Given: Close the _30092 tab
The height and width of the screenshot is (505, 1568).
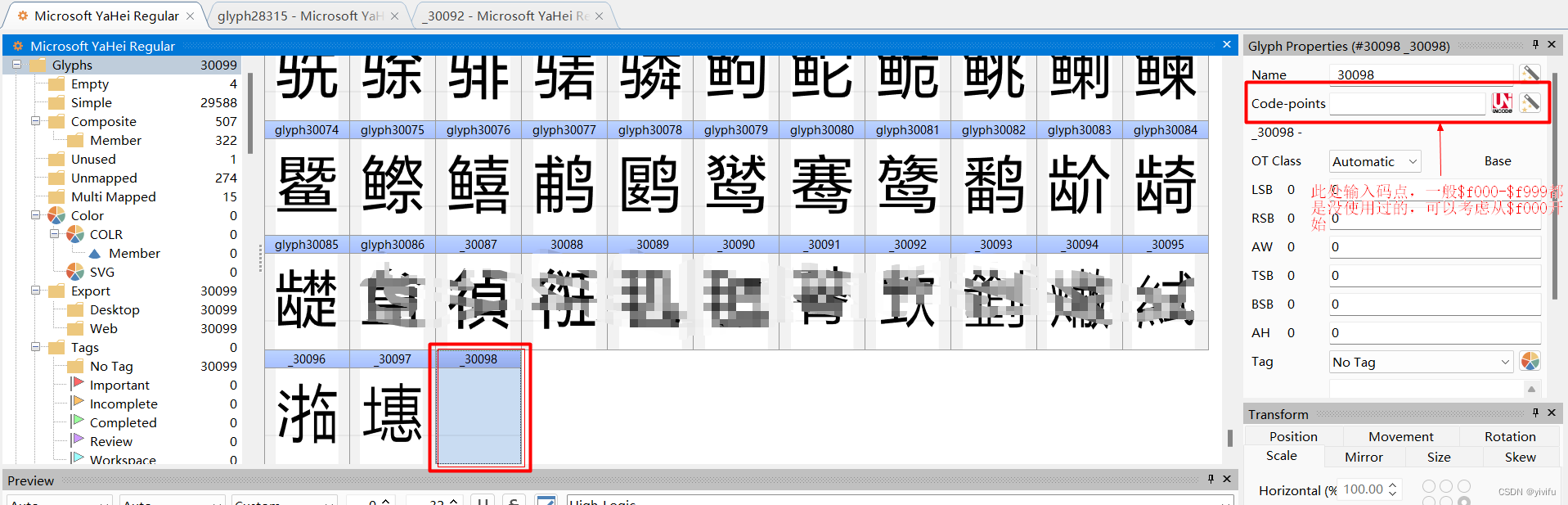Looking at the screenshot, I should [599, 16].
